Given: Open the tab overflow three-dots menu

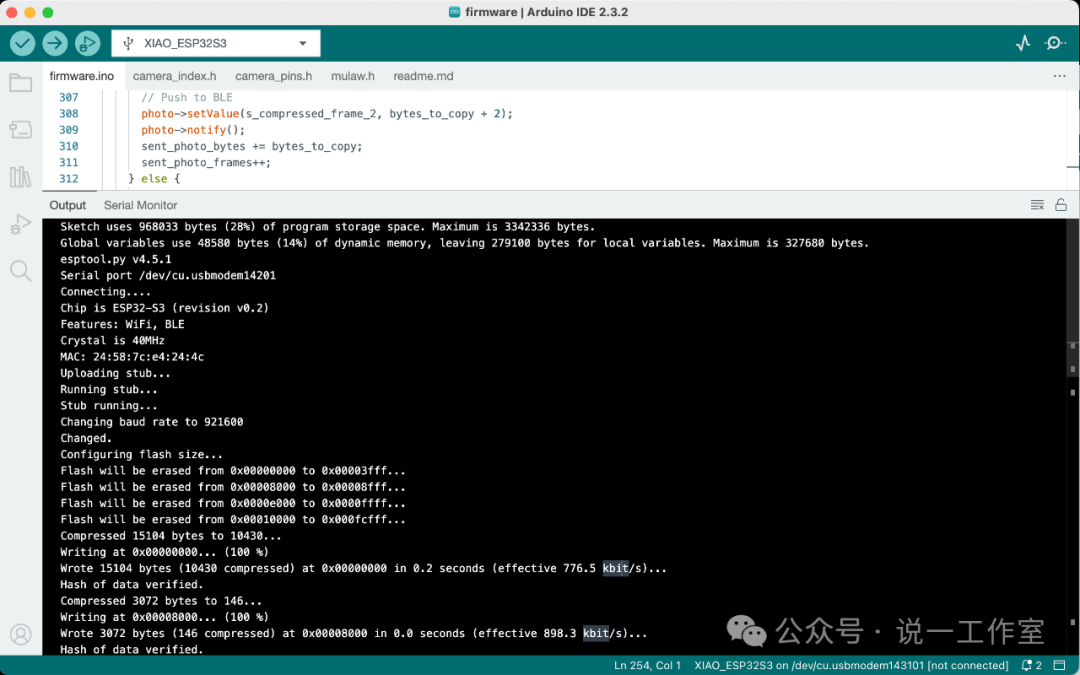Looking at the screenshot, I should coord(1059,76).
